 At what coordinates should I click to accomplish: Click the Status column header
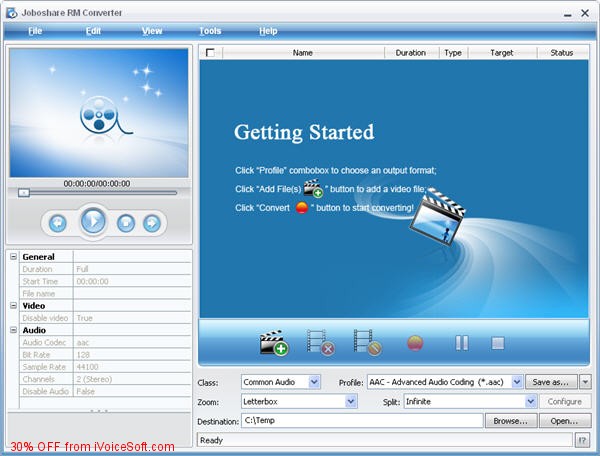(x=562, y=53)
